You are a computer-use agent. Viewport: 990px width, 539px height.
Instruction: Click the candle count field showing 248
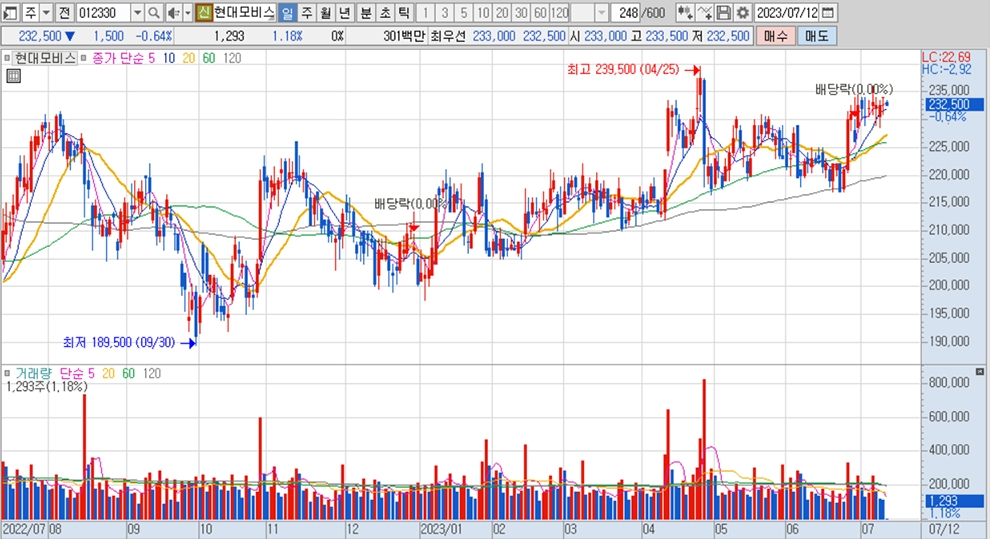click(x=626, y=12)
